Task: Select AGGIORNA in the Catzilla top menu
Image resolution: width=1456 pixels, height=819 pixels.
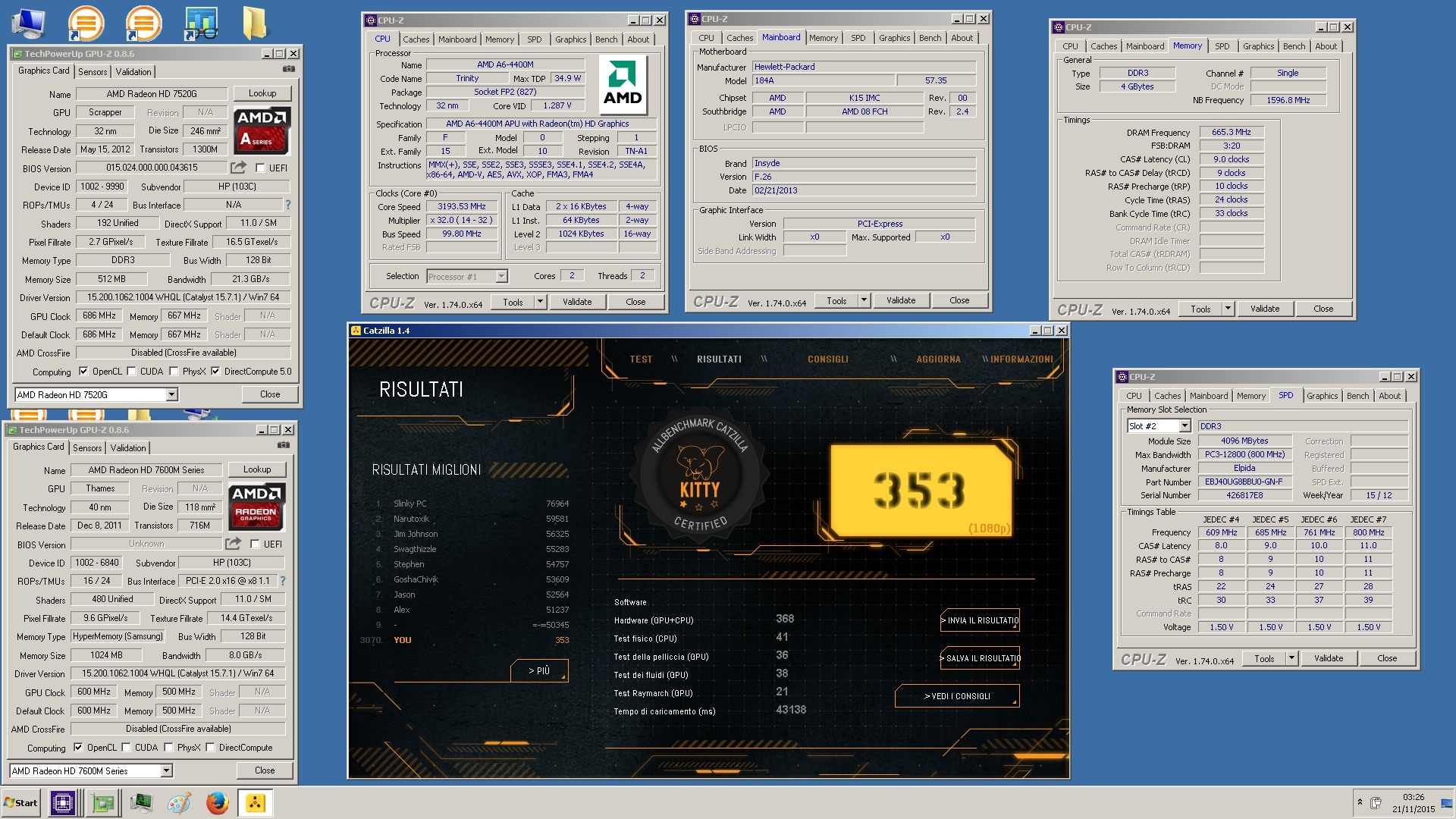Action: coord(938,359)
